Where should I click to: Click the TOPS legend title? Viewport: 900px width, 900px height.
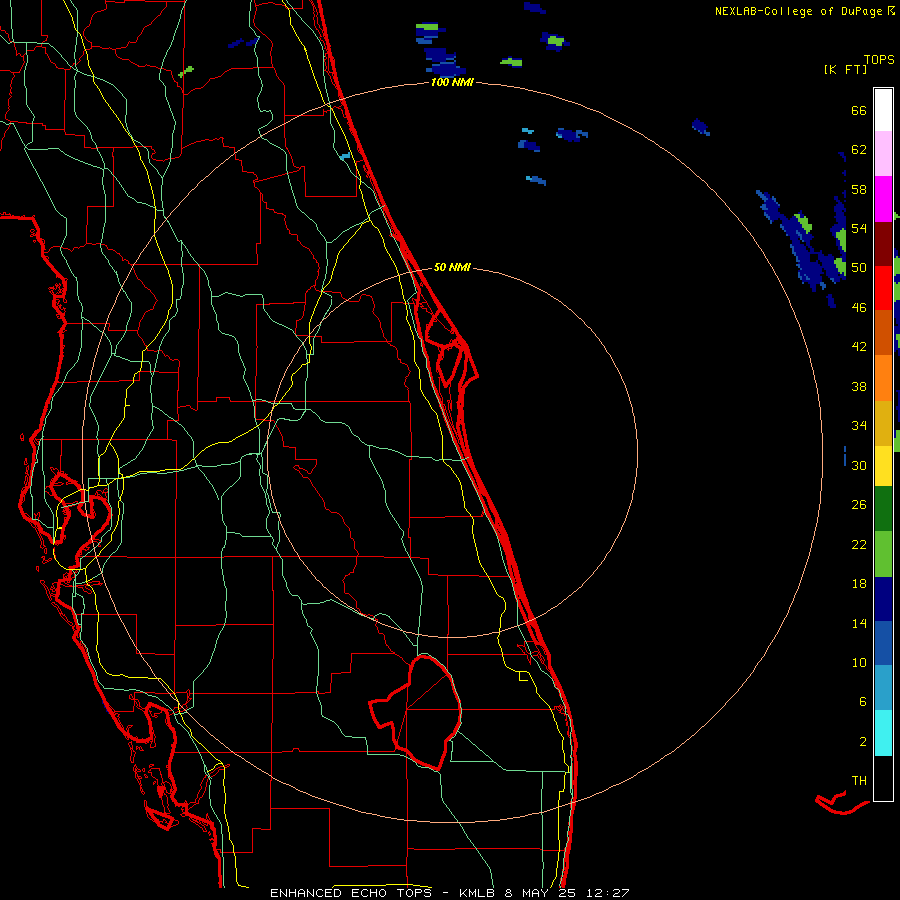pyautogui.click(x=879, y=59)
